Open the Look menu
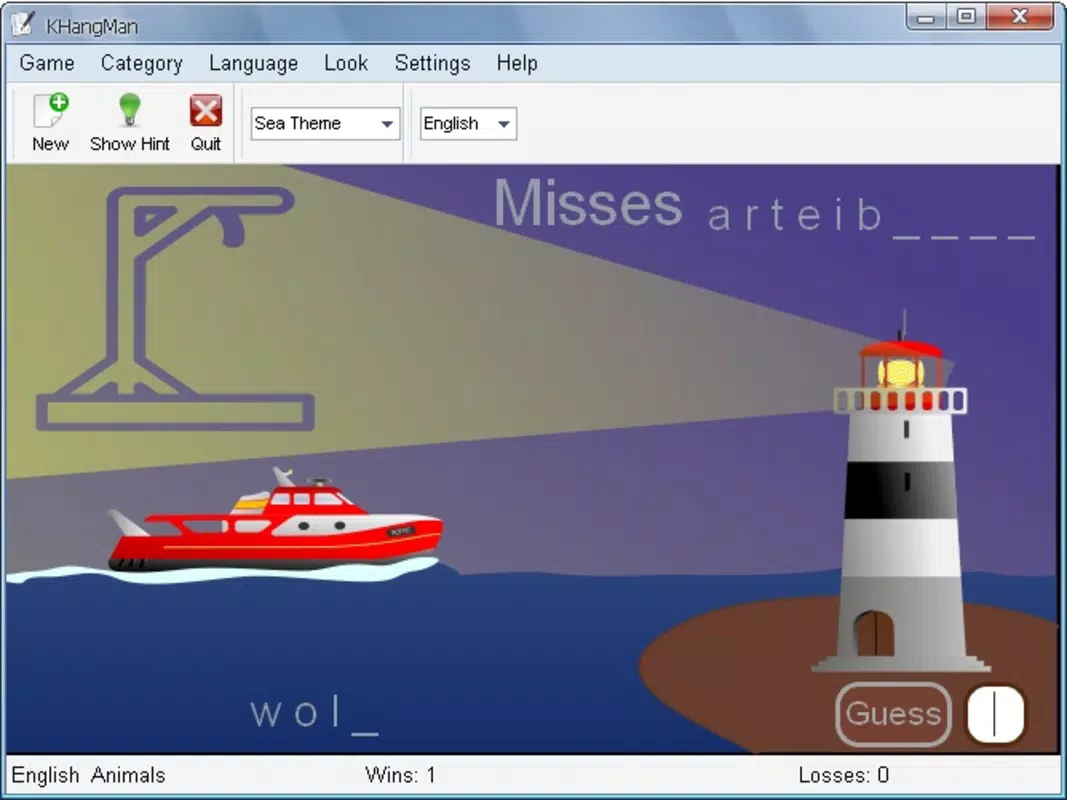 [x=346, y=63]
